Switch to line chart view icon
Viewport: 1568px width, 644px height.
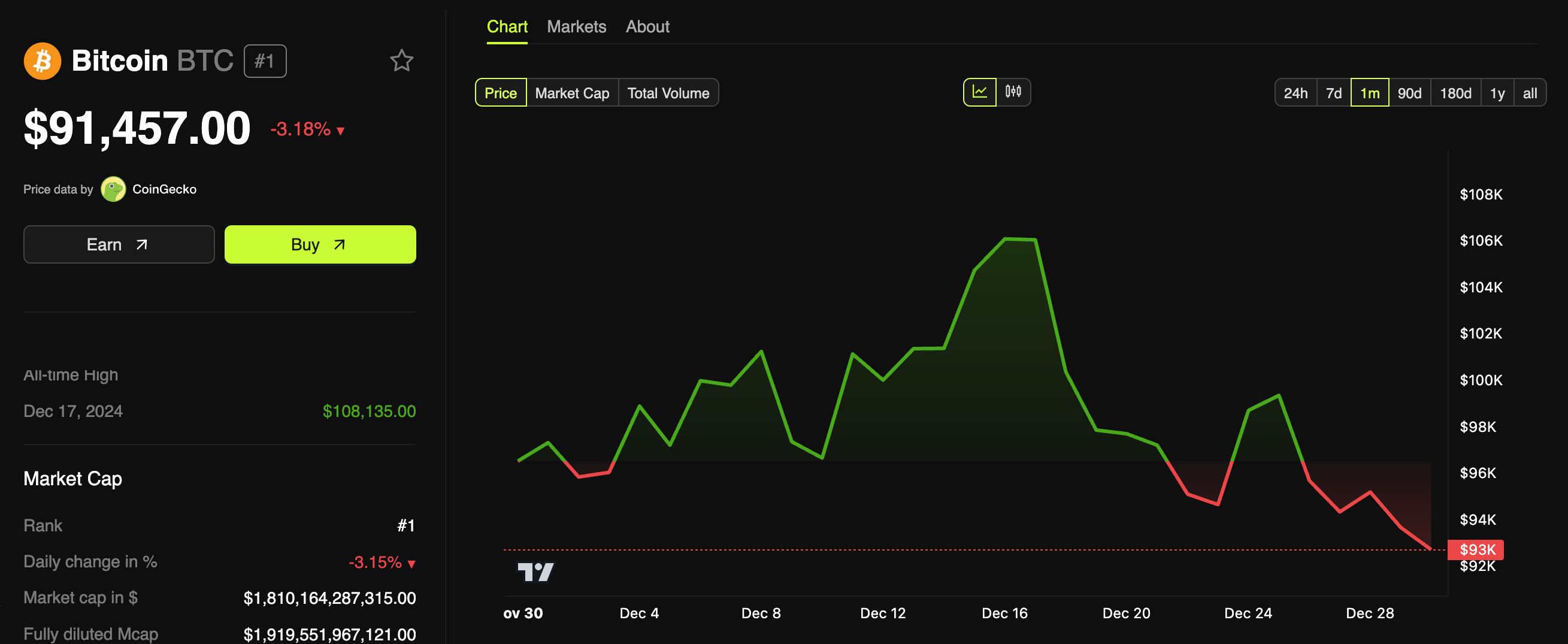[979, 92]
